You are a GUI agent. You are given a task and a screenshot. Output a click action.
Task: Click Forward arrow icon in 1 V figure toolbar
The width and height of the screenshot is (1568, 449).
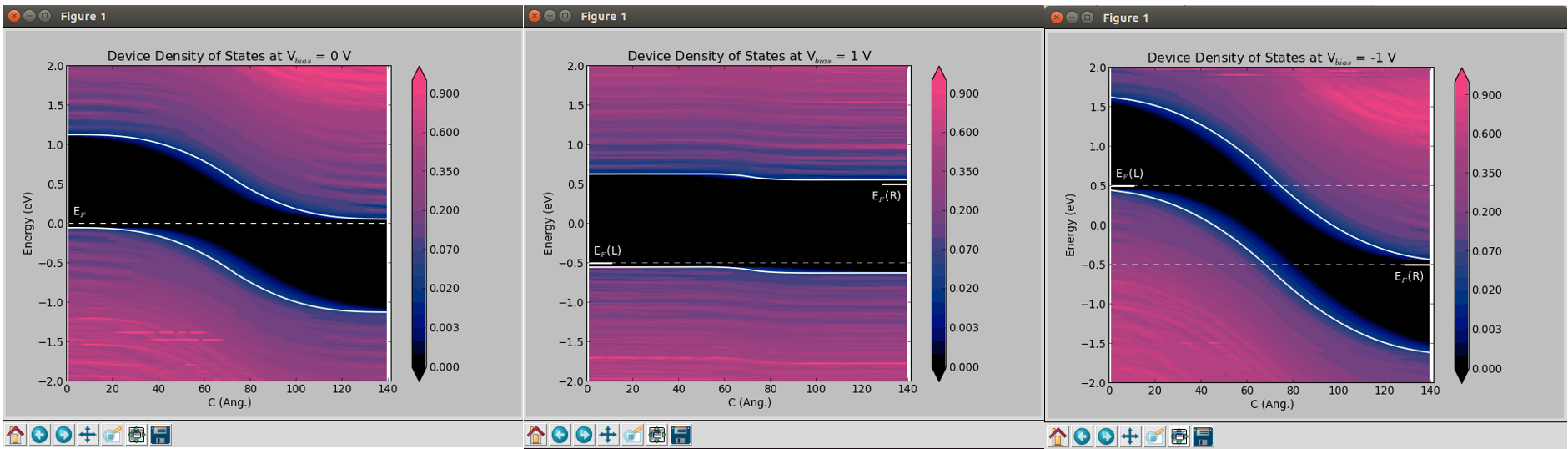pyautogui.click(x=585, y=435)
